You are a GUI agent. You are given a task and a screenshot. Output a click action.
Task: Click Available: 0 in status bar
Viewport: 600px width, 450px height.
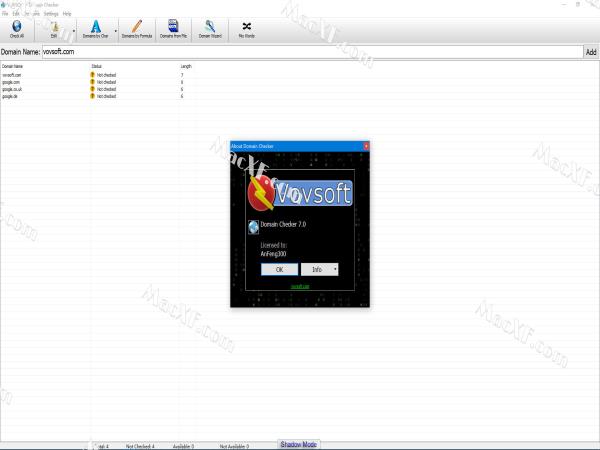point(183,446)
